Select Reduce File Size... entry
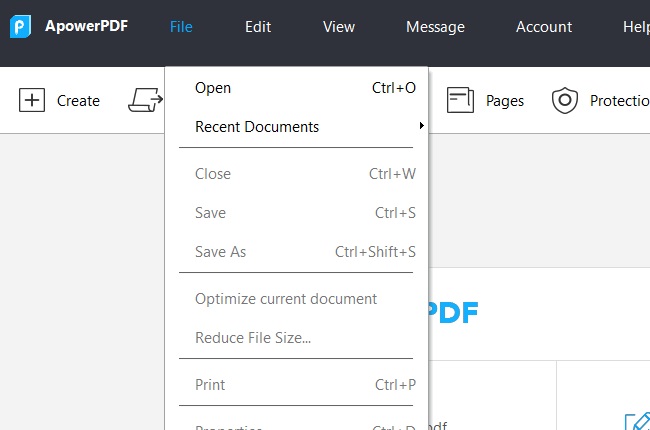The height and width of the screenshot is (430, 650). (253, 338)
